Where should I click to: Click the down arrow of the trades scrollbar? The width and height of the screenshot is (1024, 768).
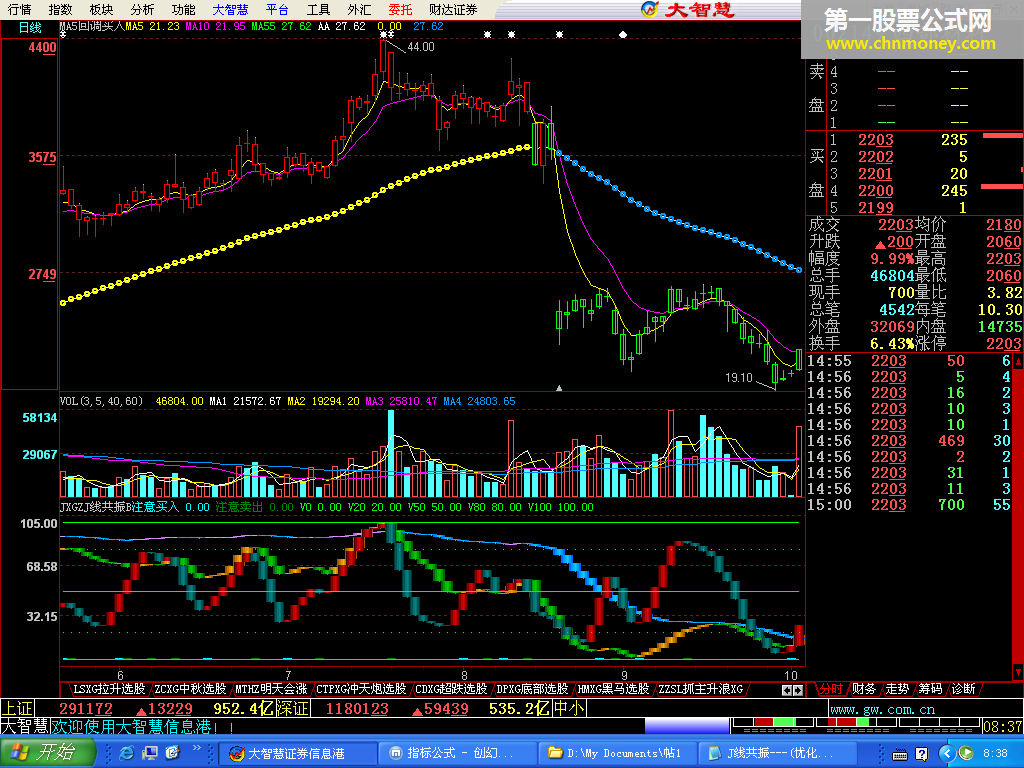[x=1017, y=671]
